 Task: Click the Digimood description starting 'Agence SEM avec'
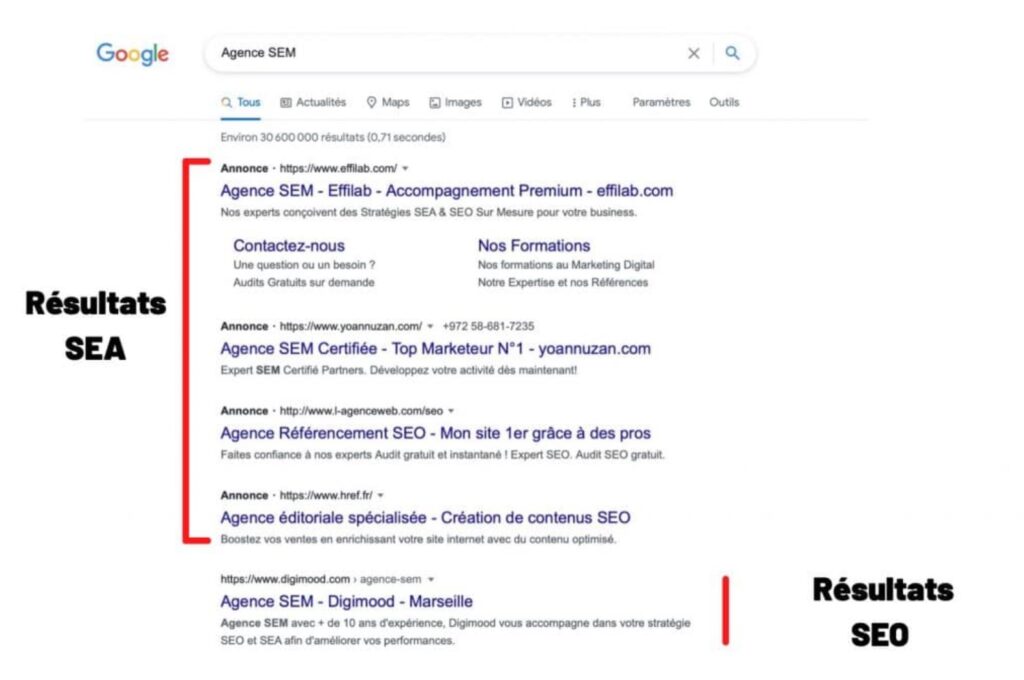[455, 632]
